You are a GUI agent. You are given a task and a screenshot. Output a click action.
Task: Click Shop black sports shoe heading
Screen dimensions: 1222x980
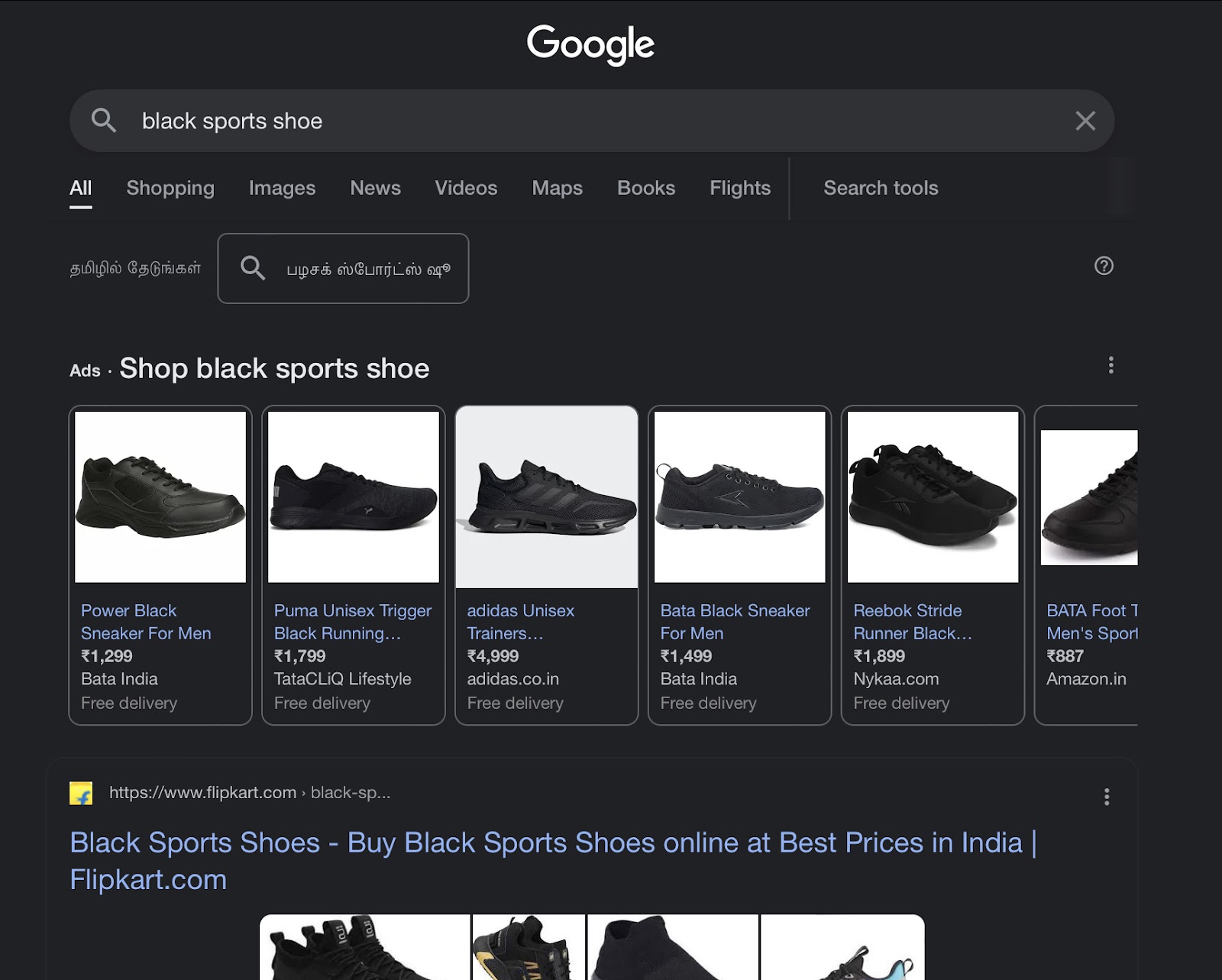(x=275, y=368)
